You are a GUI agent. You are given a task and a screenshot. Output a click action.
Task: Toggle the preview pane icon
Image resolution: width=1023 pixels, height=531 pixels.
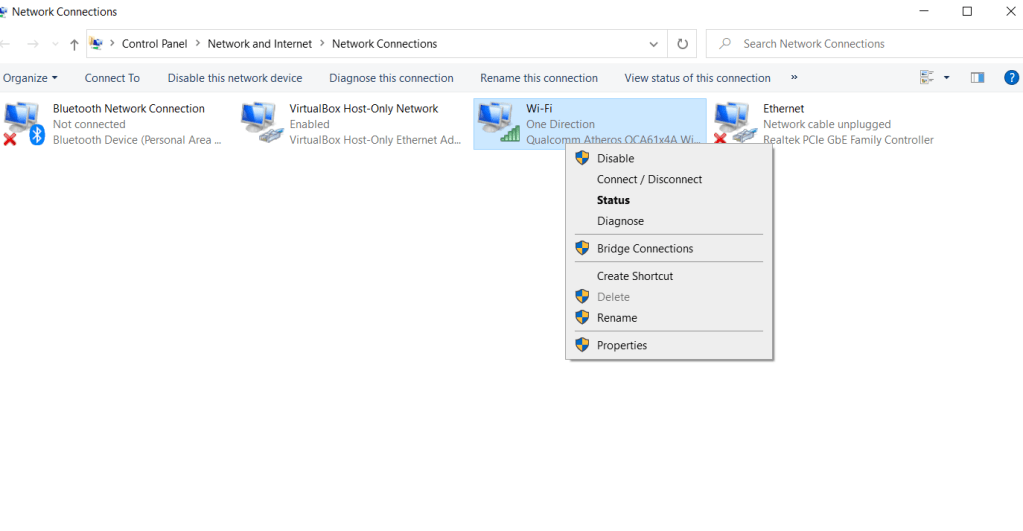977,78
